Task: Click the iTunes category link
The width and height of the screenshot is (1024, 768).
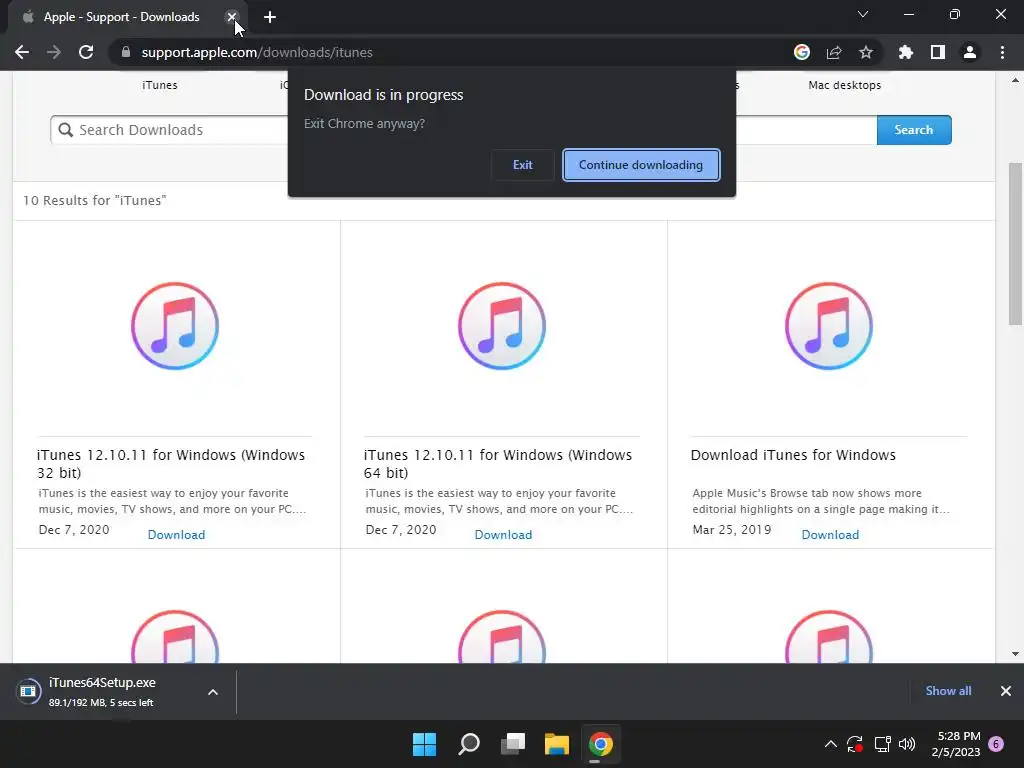Action: point(160,85)
